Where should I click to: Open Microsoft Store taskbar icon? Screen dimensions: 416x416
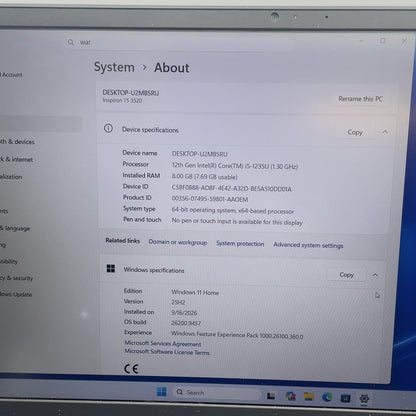tap(345, 398)
